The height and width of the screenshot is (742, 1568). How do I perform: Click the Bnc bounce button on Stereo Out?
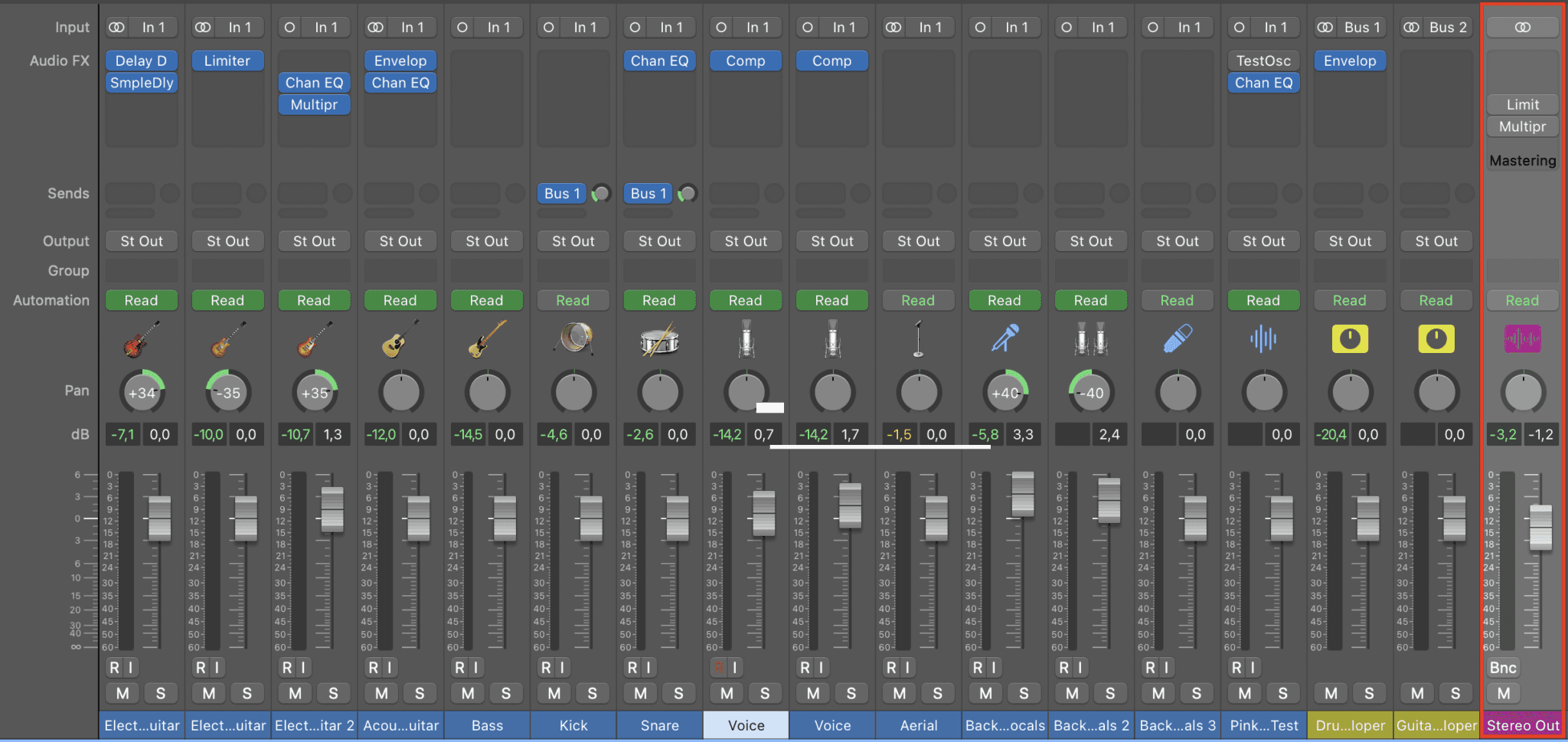1503,667
